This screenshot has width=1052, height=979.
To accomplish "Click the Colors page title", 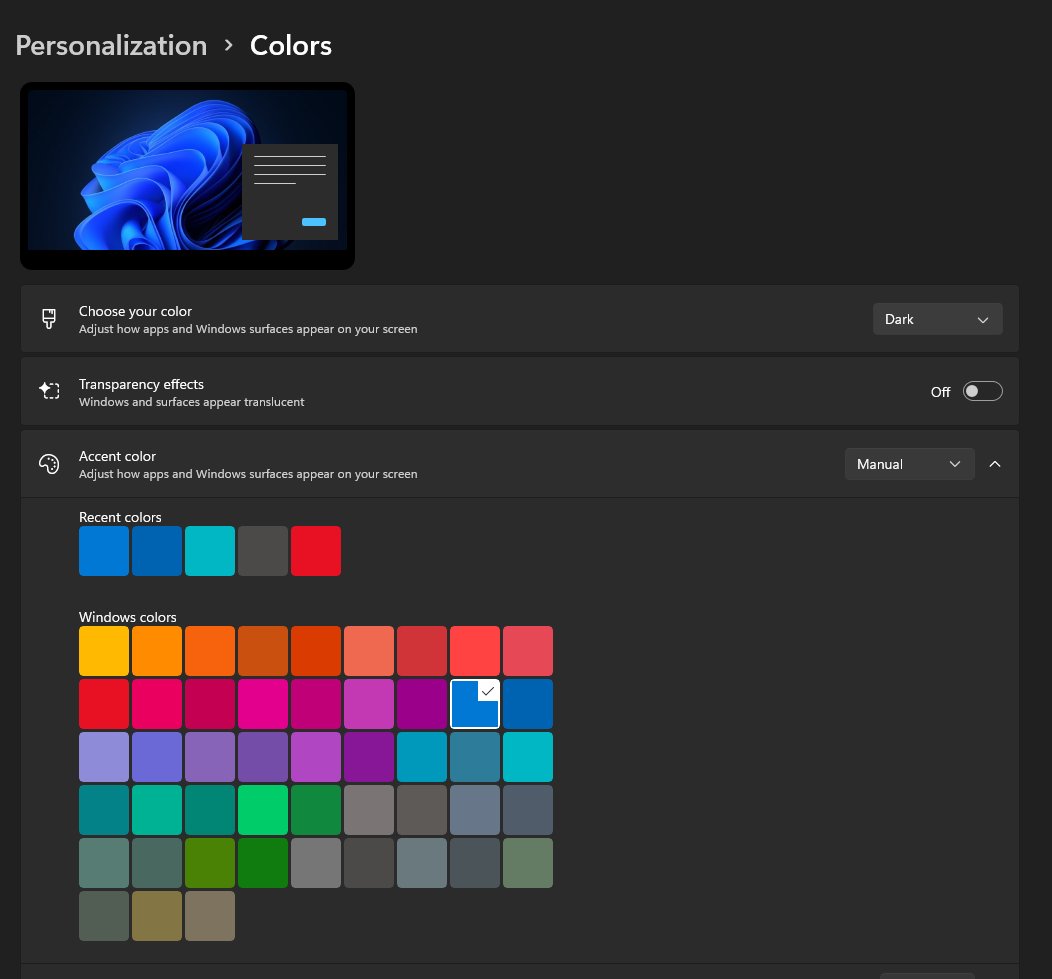I will [x=291, y=46].
